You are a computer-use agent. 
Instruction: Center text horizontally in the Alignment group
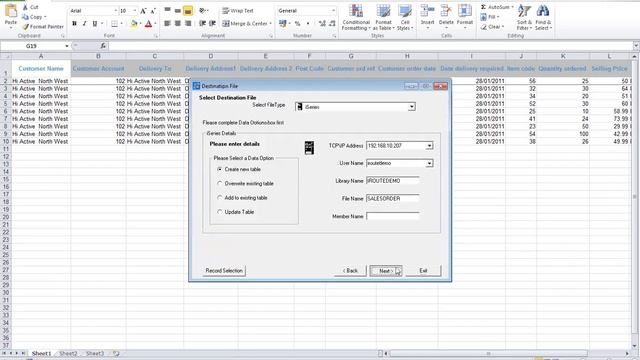[178, 24]
